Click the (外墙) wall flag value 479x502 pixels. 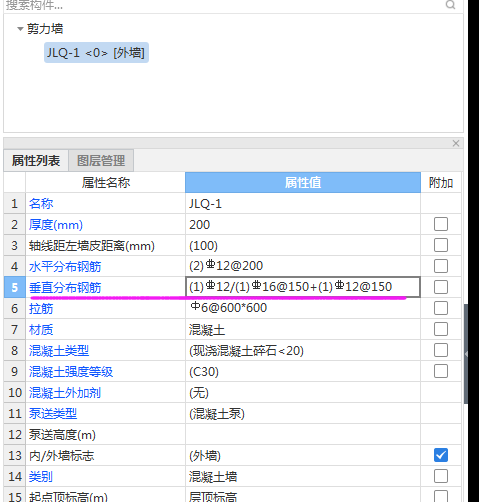303,456
